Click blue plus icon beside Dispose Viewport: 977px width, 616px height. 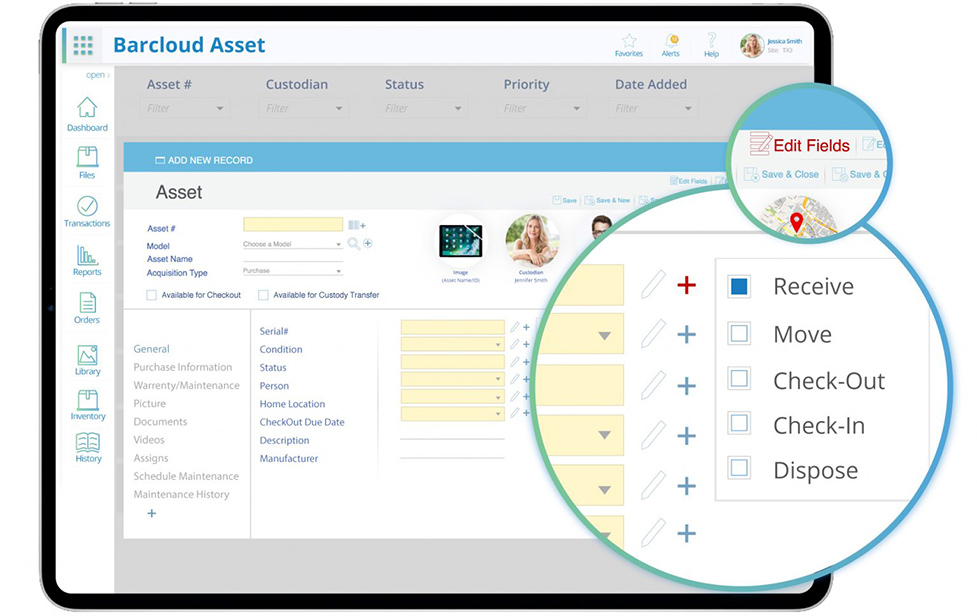pyautogui.click(x=687, y=485)
